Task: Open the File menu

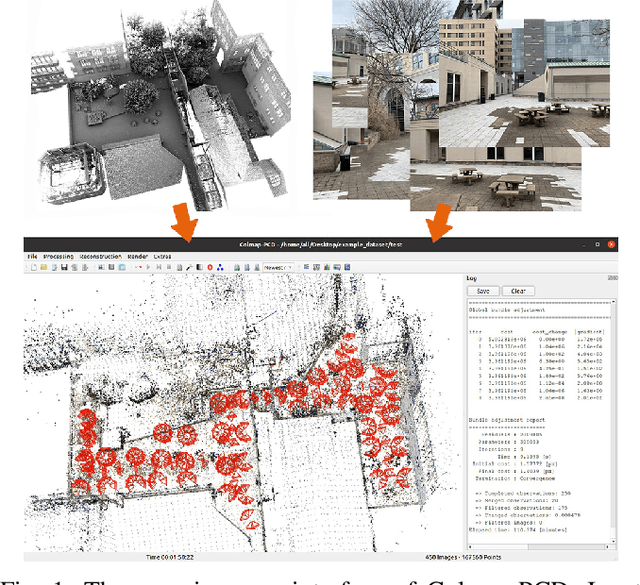Action: pos(32,257)
